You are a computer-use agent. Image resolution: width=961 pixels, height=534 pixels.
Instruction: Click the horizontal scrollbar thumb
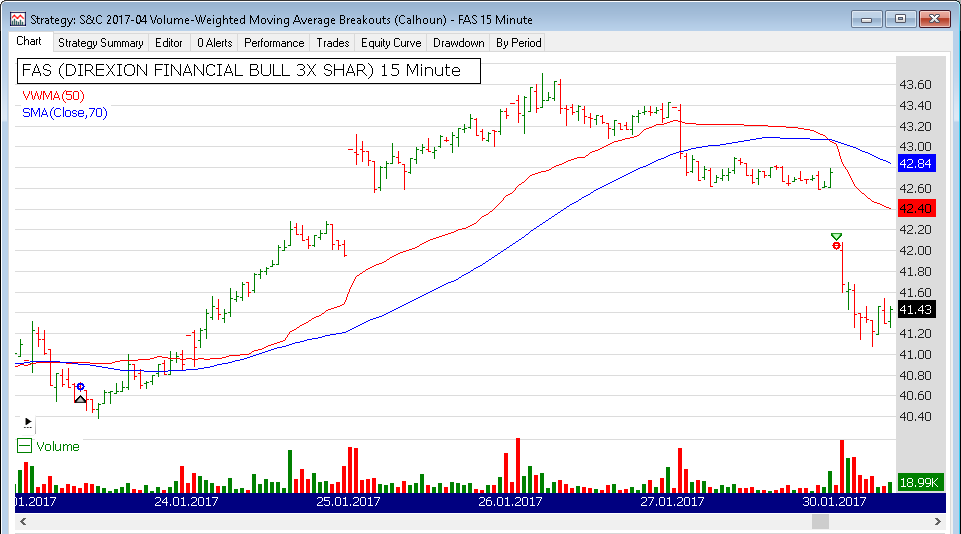(x=820, y=521)
